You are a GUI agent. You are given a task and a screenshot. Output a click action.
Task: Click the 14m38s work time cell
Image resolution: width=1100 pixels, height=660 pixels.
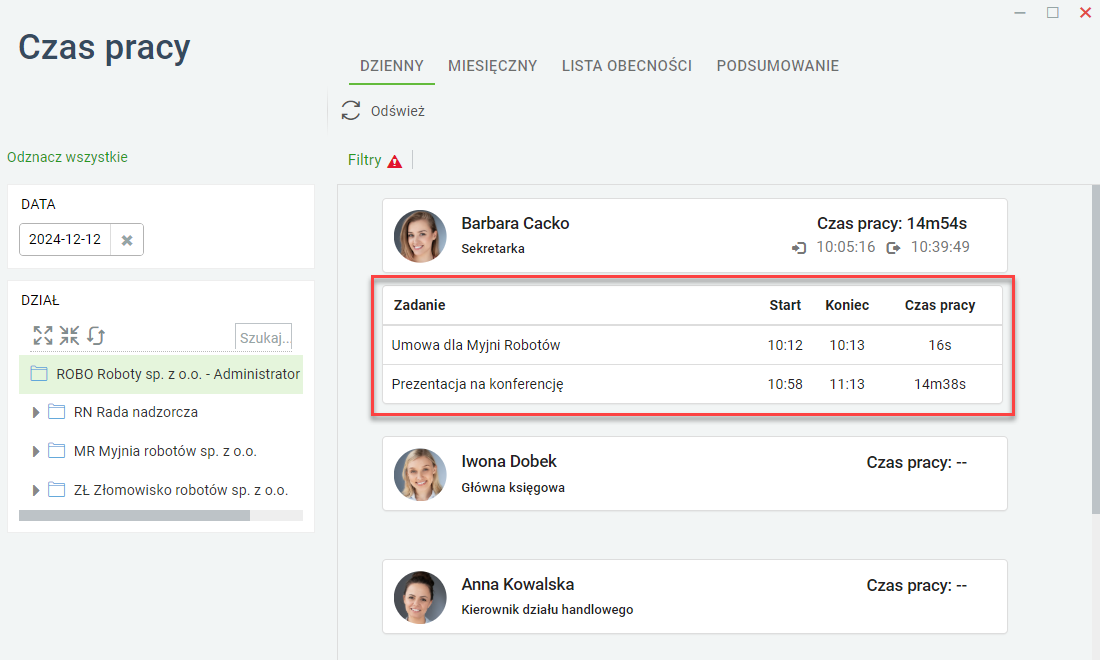pyautogui.click(x=939, y=384)
